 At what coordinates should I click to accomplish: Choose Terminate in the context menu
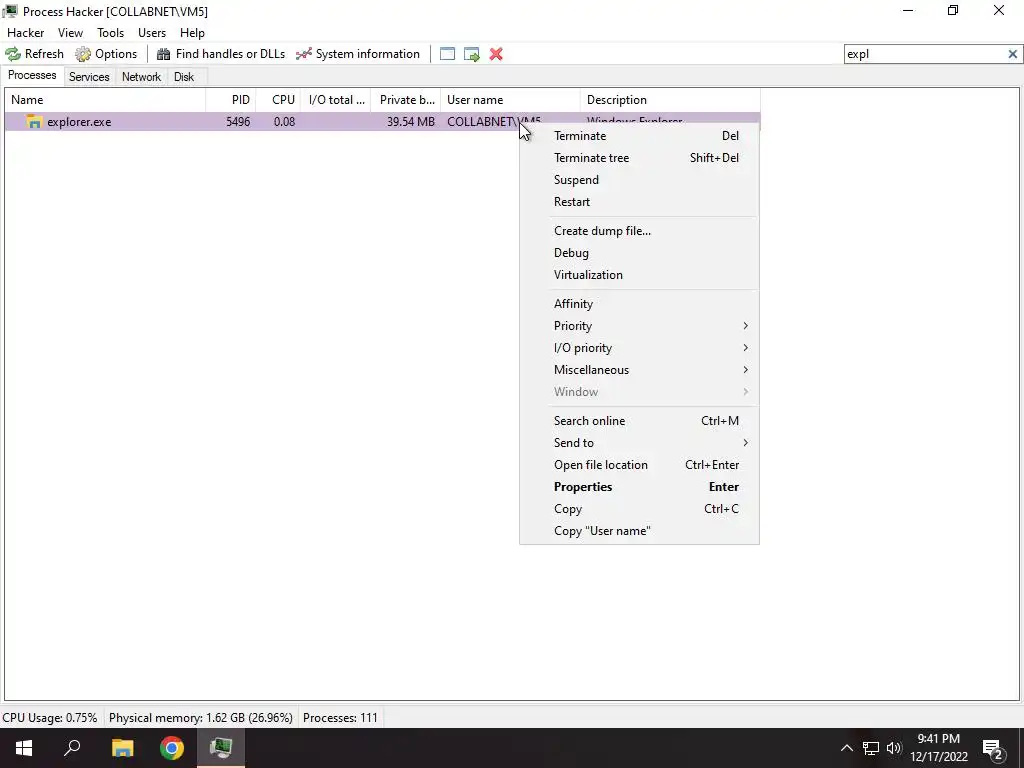[x=639, y=136]
